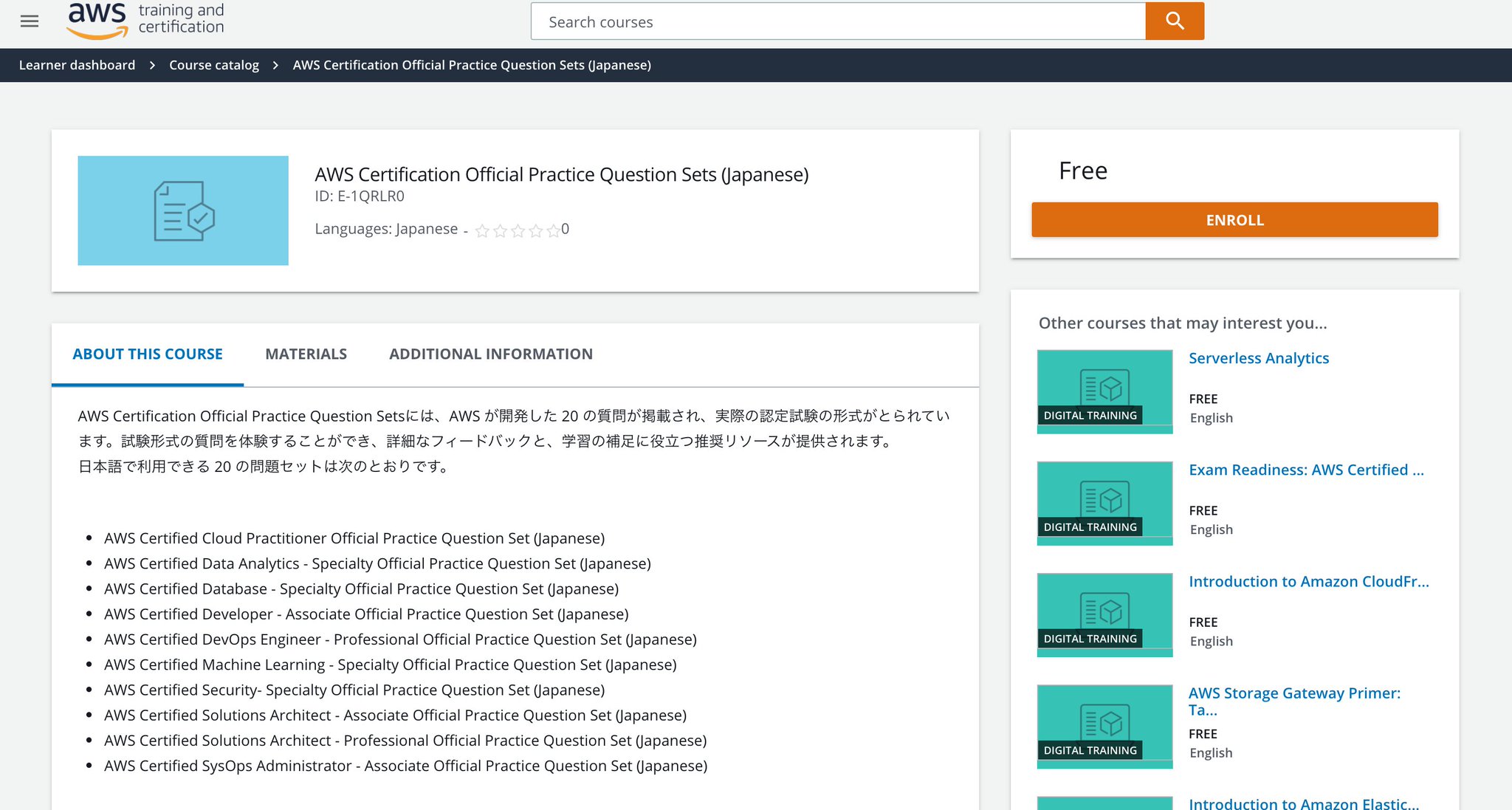Click DevOps Engineer - Professional list item
Viewport: 1512px width, 810px height.
tap(400, 639)
